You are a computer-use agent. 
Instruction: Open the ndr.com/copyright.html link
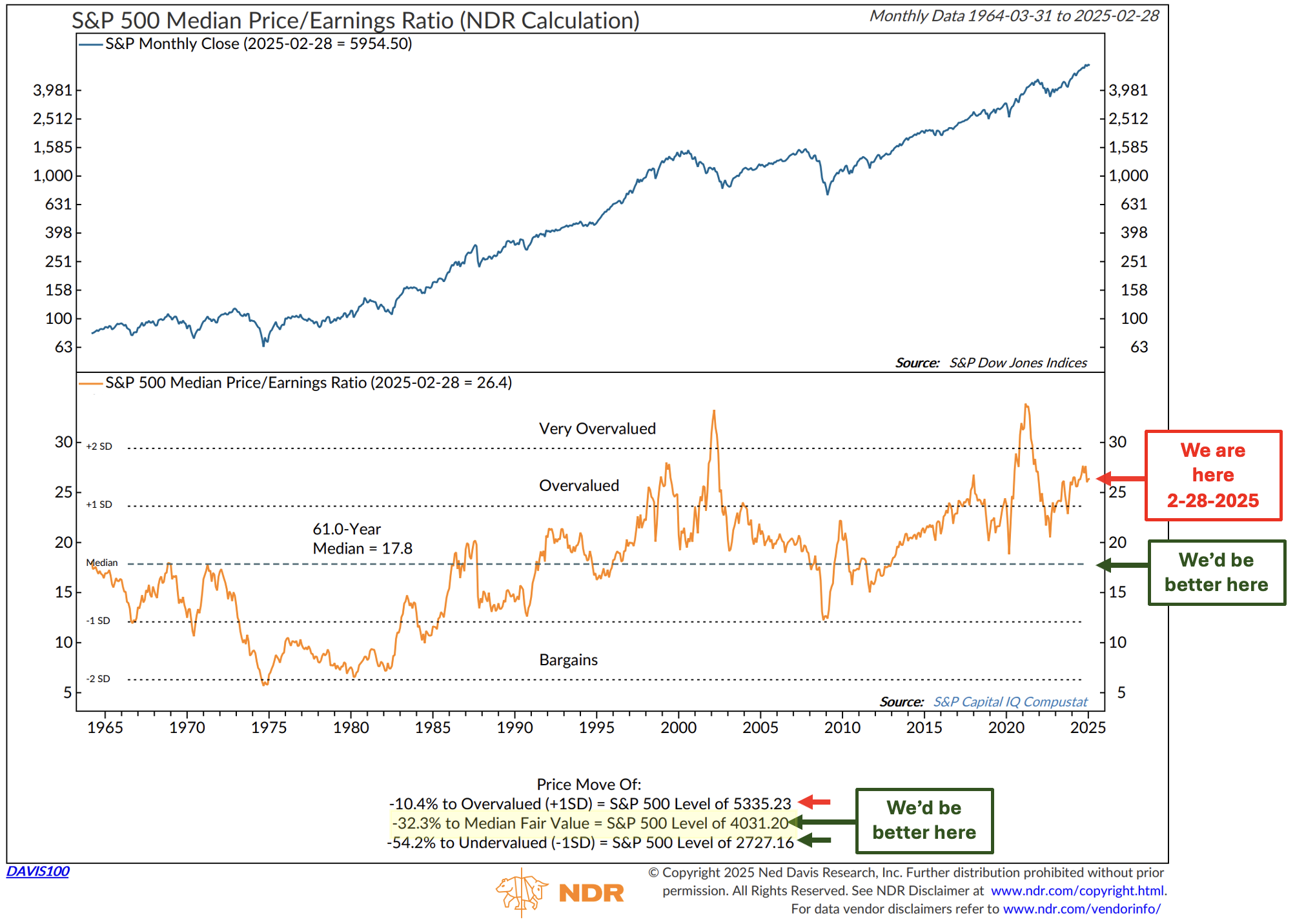point(1077,890)
